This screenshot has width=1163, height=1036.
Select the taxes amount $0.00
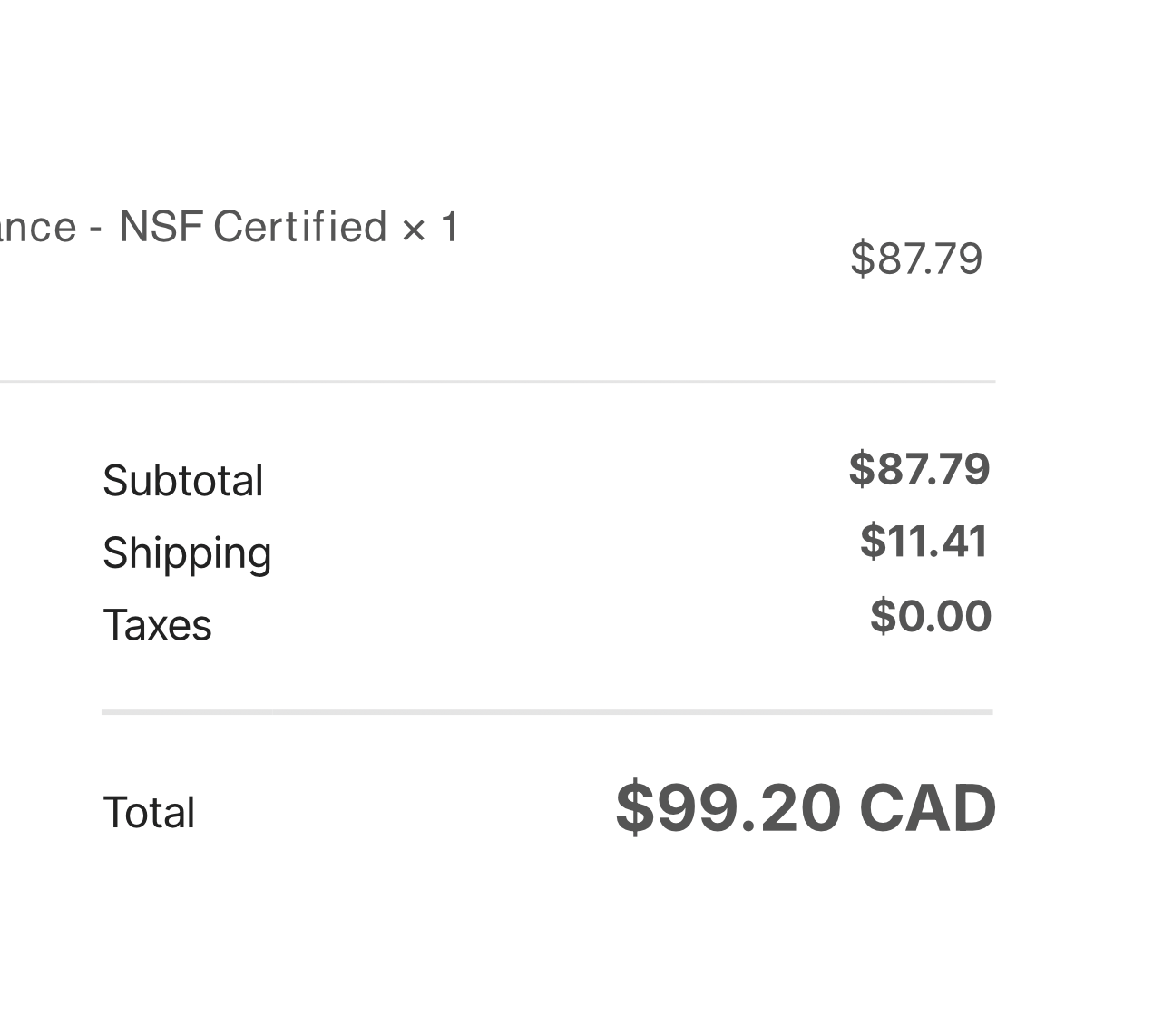pyautogui.click(x=931, y=616)
